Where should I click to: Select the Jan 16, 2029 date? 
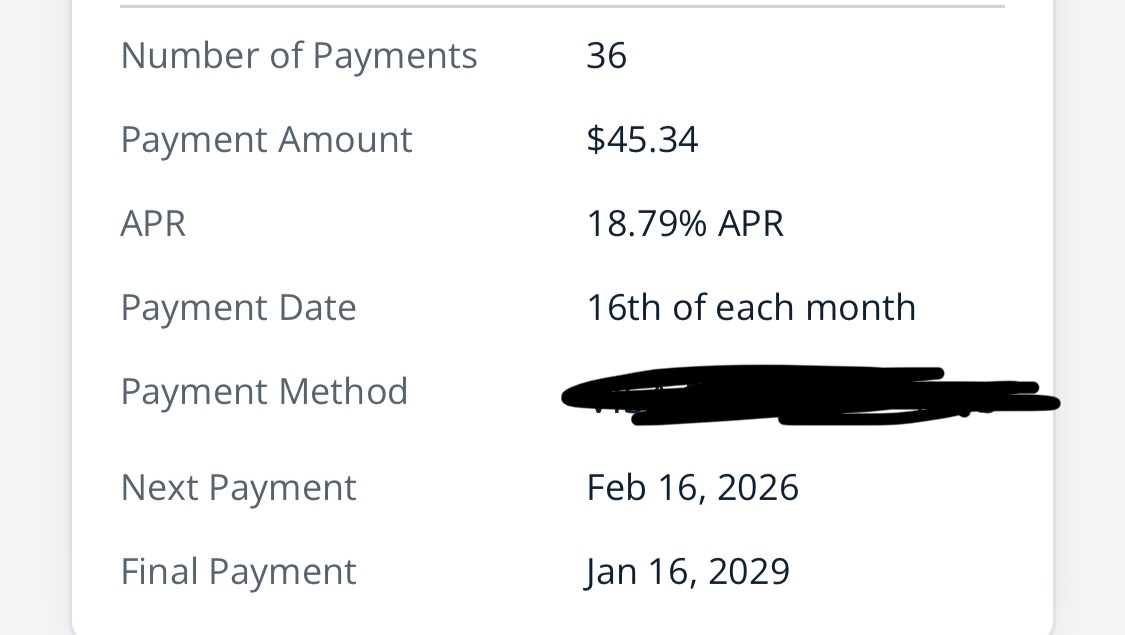pyautogui.click(x=688, y=572)
